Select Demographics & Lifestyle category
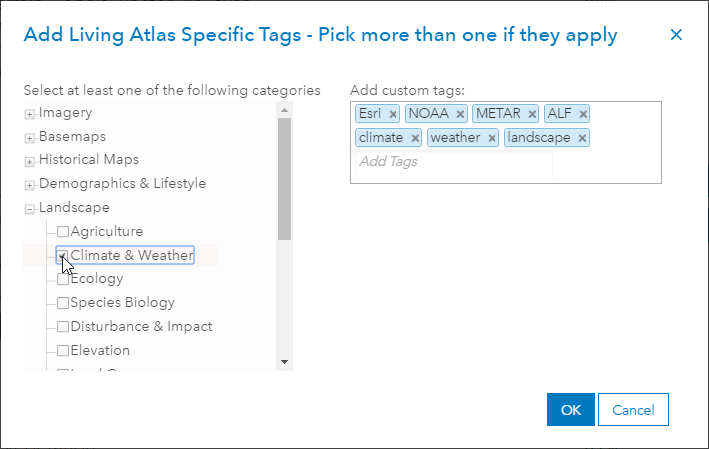709x449 pixels. 122,184
